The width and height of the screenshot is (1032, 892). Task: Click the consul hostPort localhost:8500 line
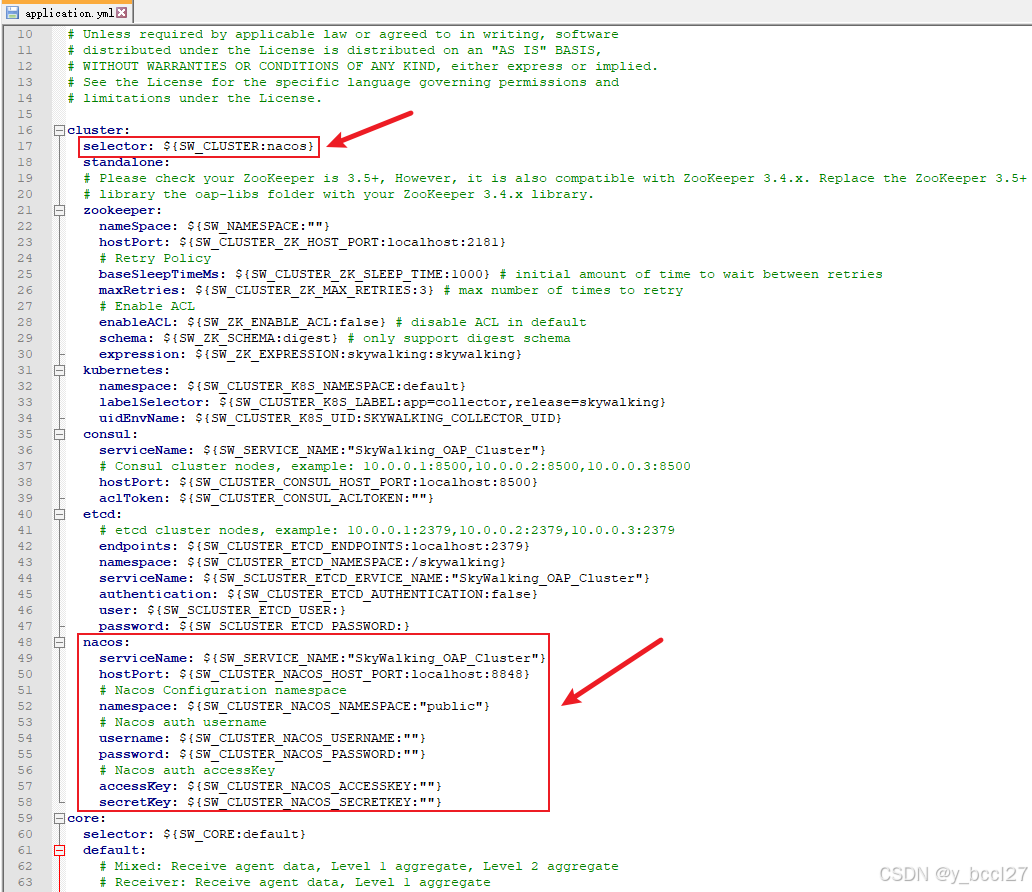click(x=318, y=483)
